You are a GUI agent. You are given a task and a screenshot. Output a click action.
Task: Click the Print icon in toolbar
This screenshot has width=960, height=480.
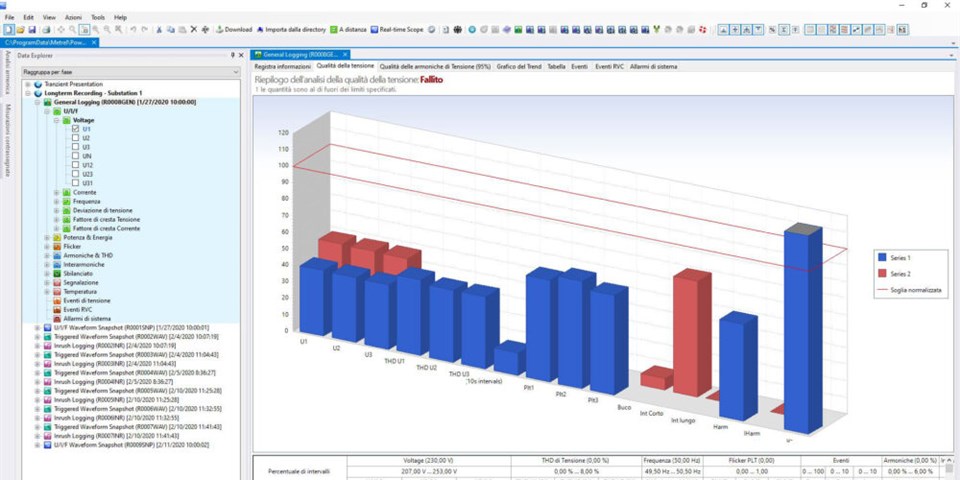[47, 30]
